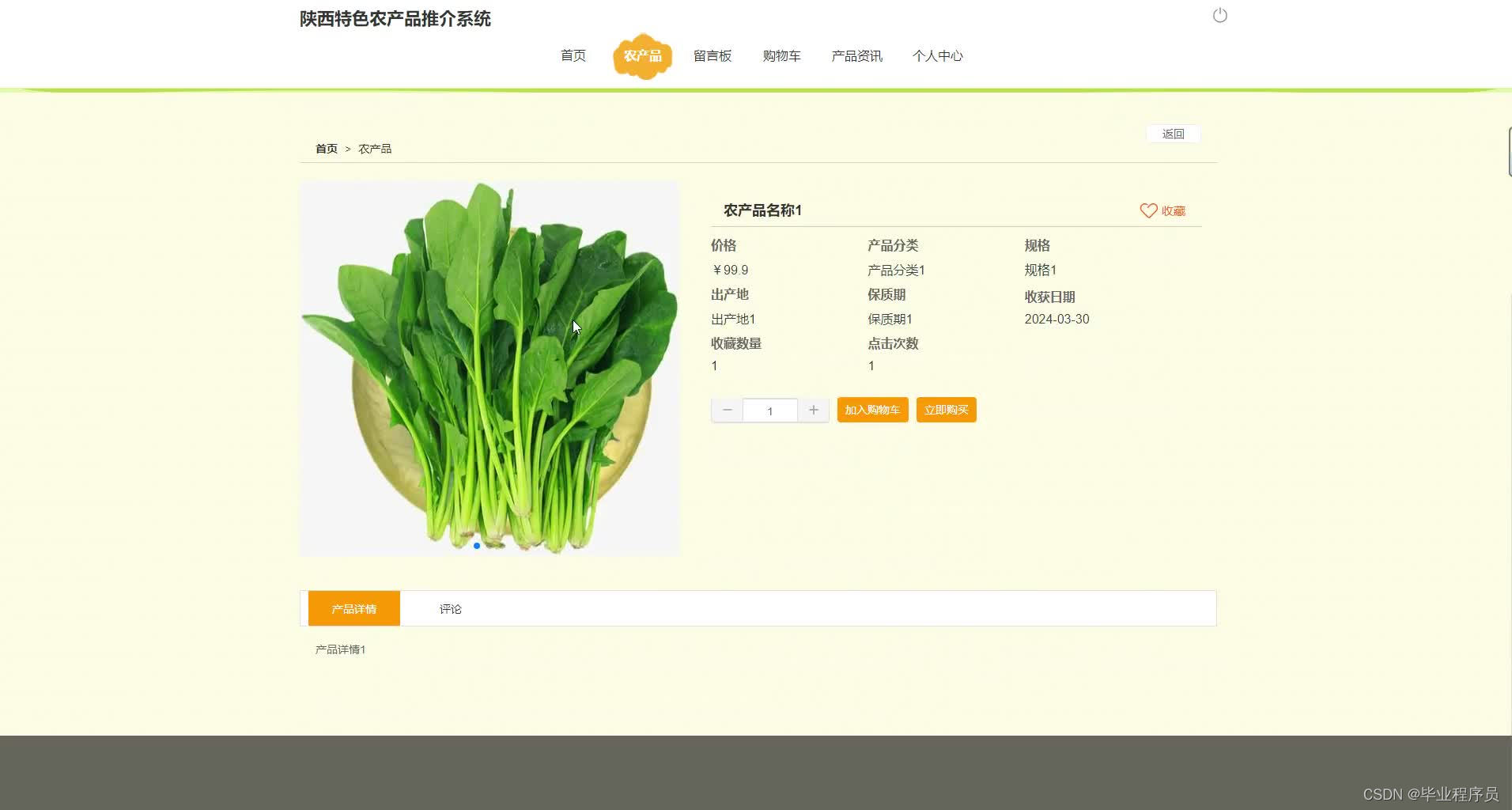Open 个人中心 from the navigation bar

tap(938, 55)
